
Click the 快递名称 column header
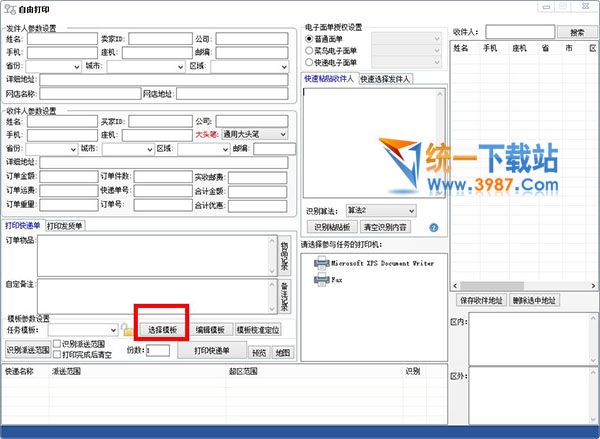click(x=19, y=371)
